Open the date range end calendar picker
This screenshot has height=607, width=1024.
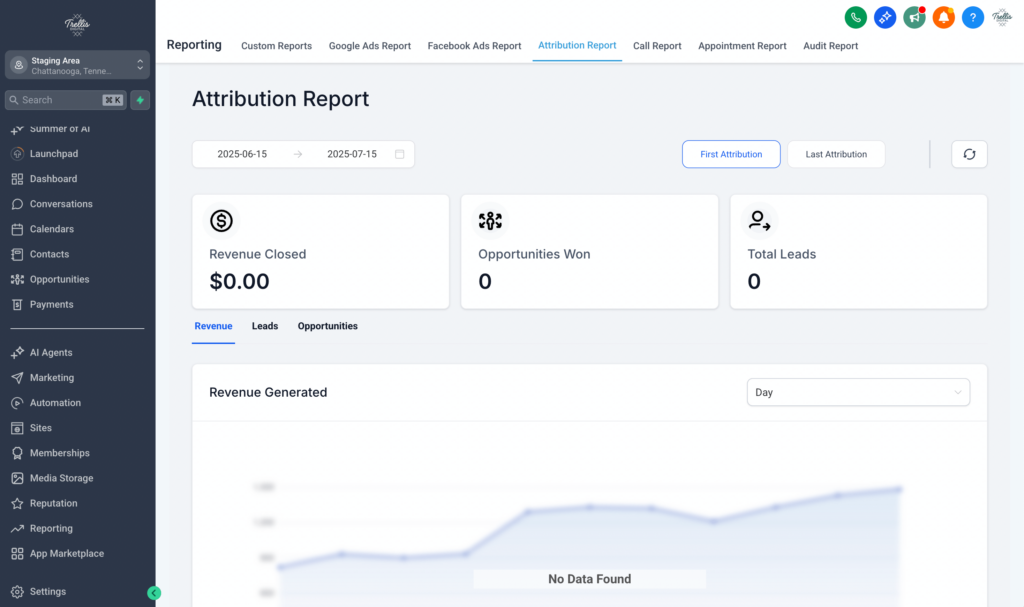(x=399, y=154)
